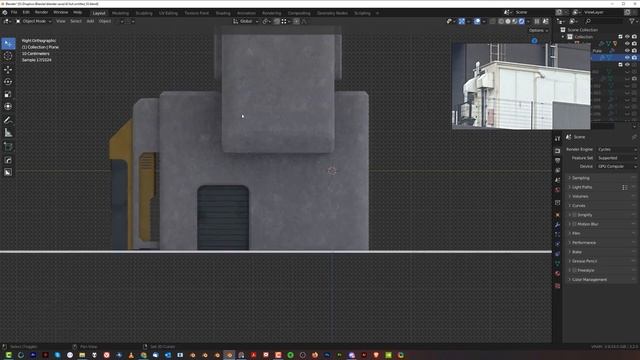Screen dimensions: 640x360
Task: Select the Rotate tool
Action: 8,82
